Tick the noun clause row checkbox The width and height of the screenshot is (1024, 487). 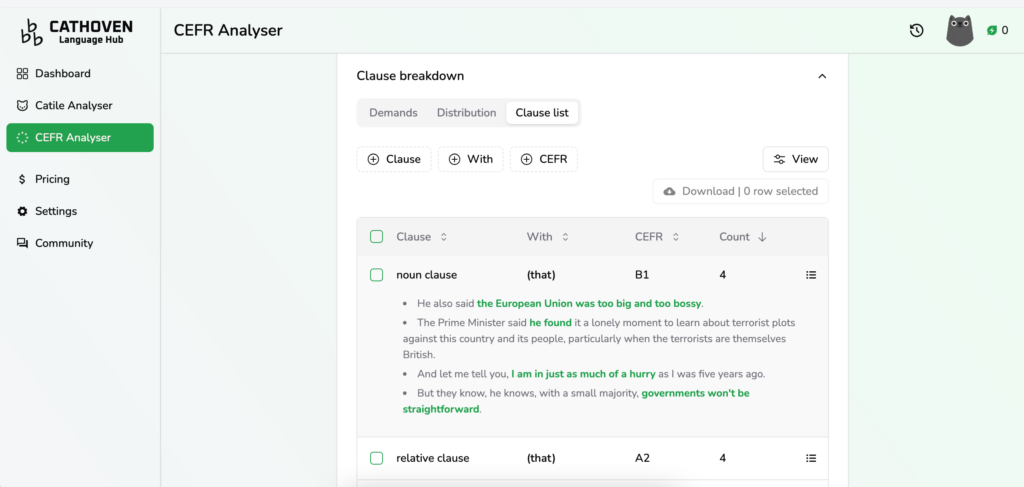click(376, 275)
